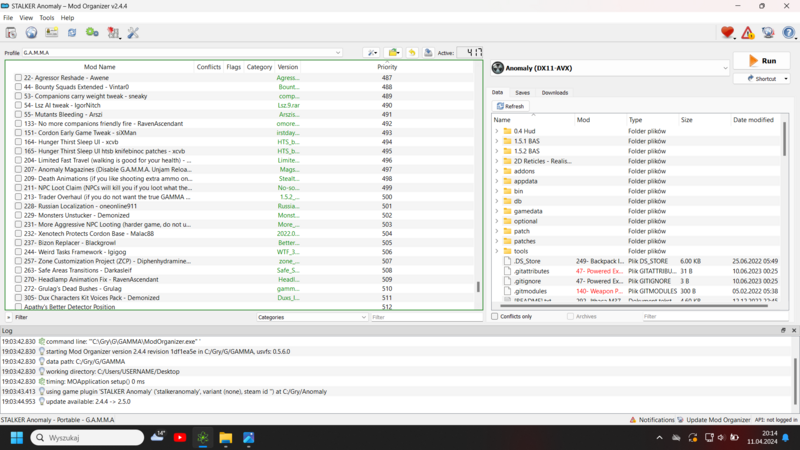Enable the Agressor Reshade mod checkbox
This screenshot has width=800, height=450.
click(18, 78)
